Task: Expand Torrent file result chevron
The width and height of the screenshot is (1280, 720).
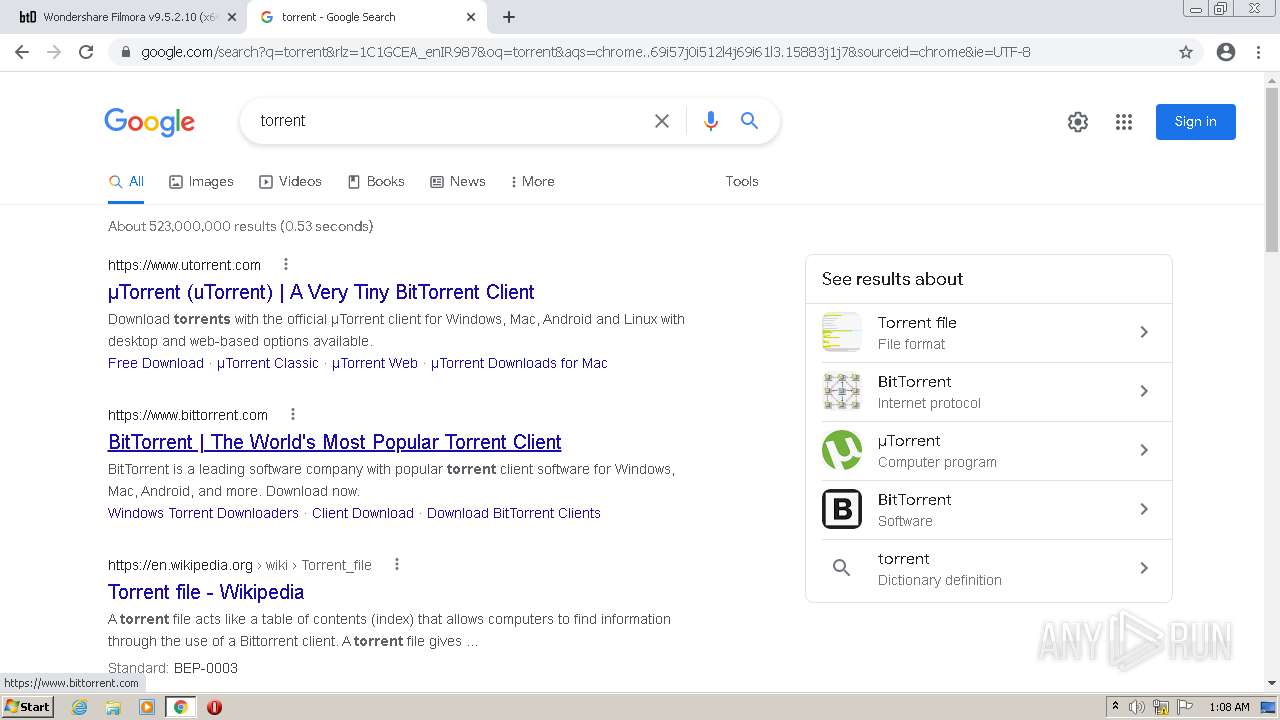Action: click(x=1144, y=332)
